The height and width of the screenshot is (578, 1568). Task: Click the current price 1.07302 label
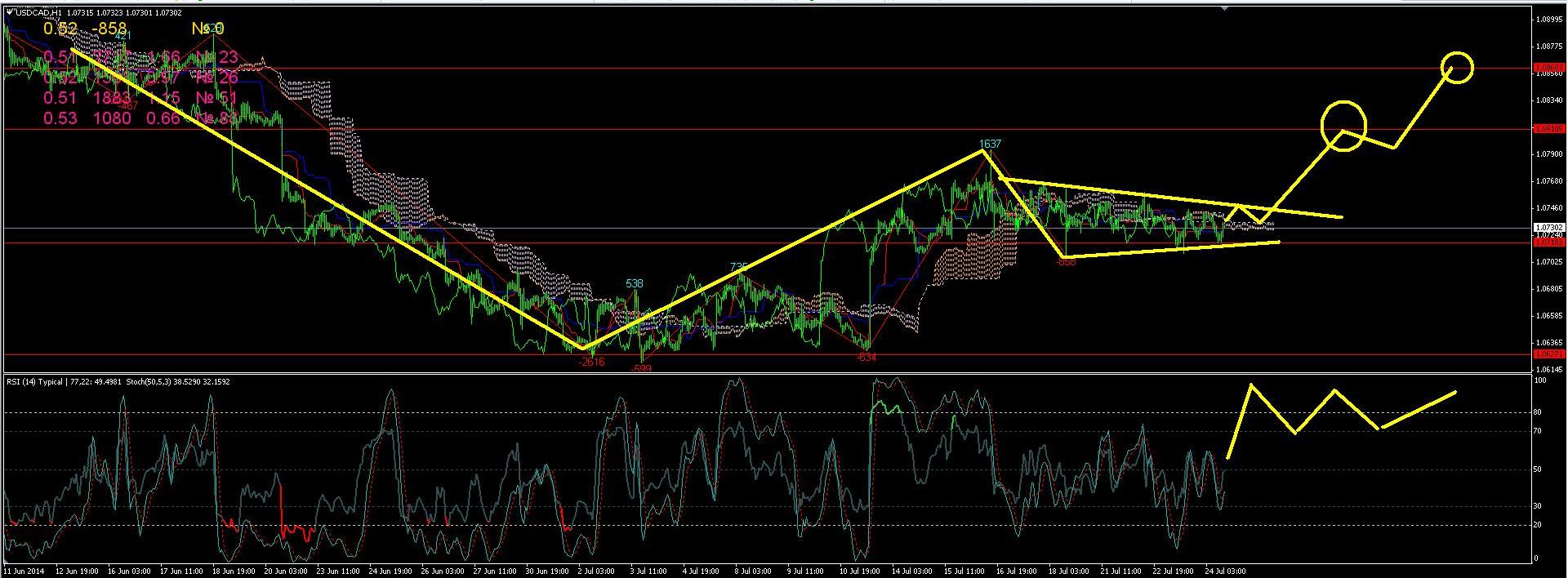tap(1549, 227)
